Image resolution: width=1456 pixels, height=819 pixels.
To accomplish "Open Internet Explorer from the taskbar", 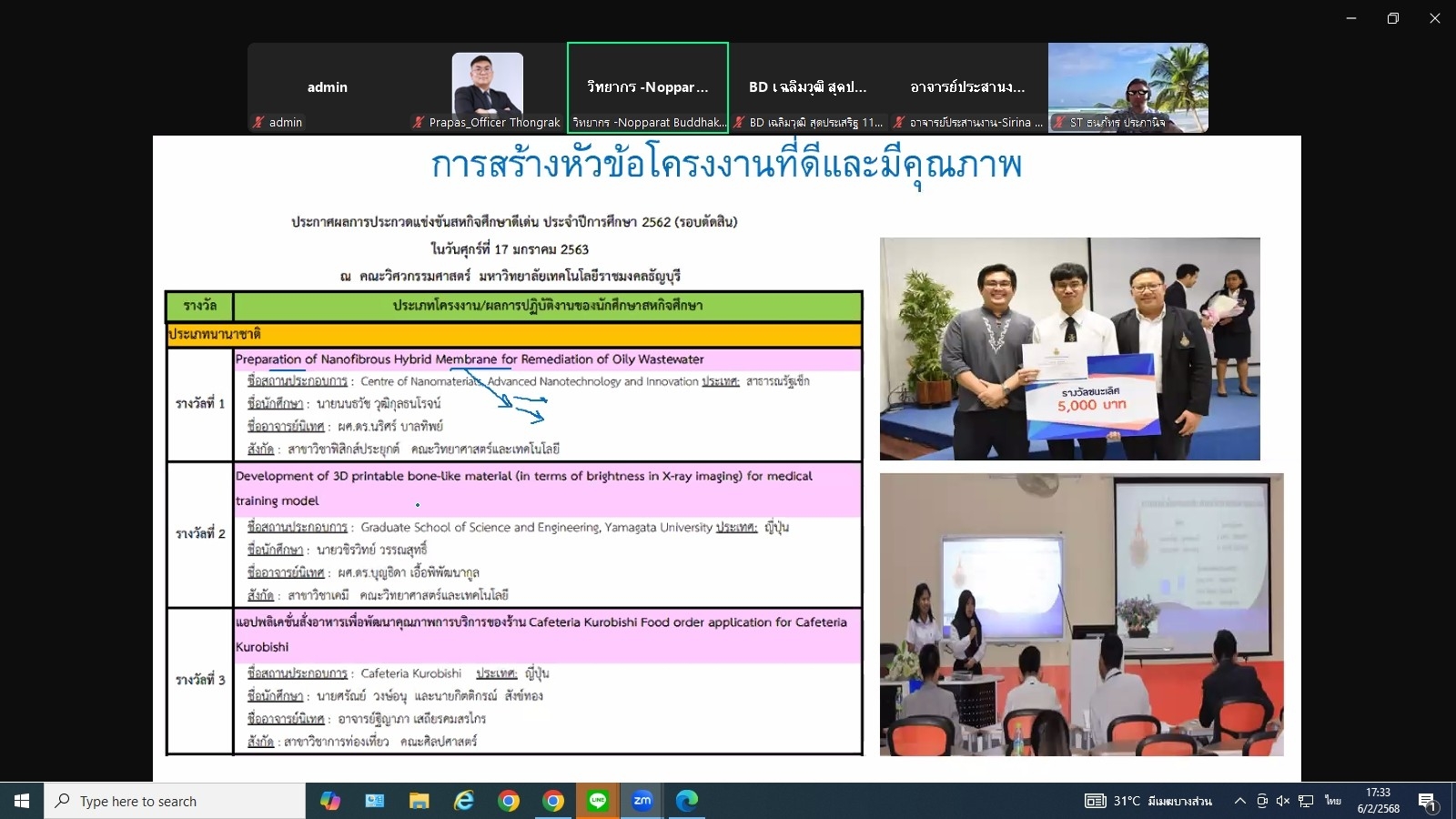I will pos(464,801).
